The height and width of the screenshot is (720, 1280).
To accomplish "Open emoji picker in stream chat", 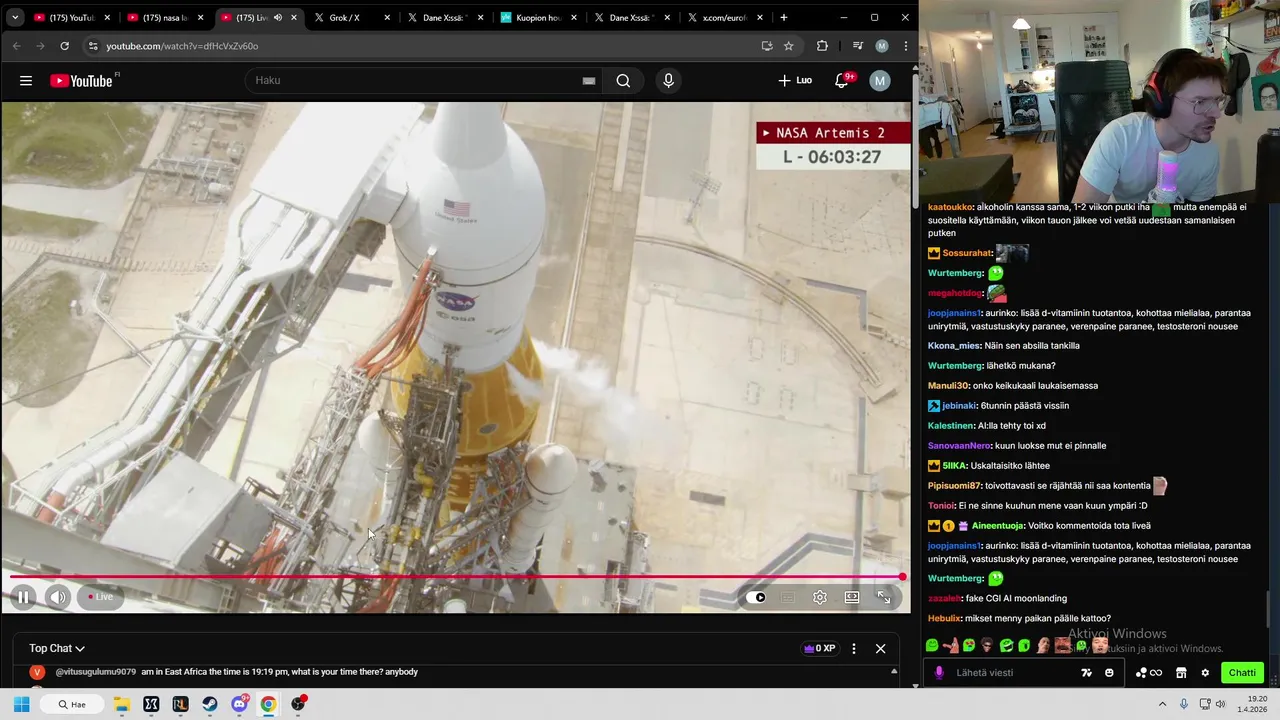I will pyautogui.click(x=1109, y=673).
